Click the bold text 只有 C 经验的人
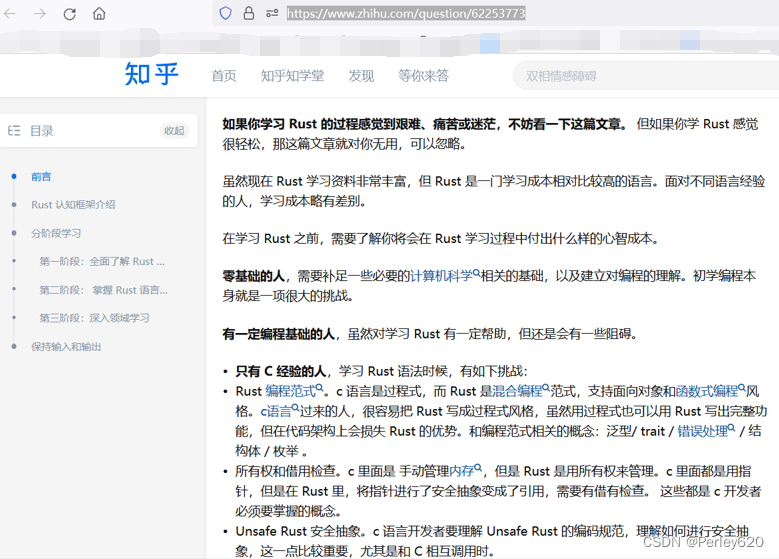779x559 pixels. 281,371
